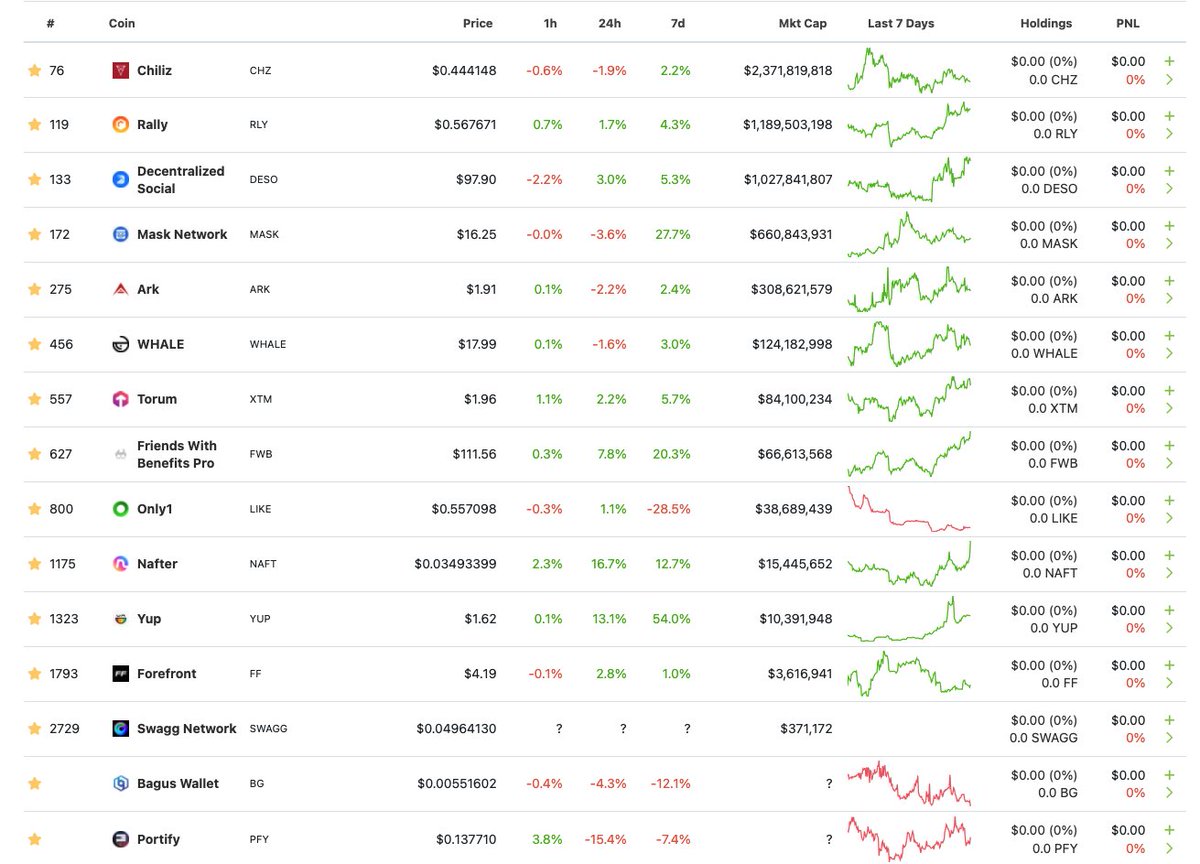Add a transaction with DESO plus icon

1169,171
